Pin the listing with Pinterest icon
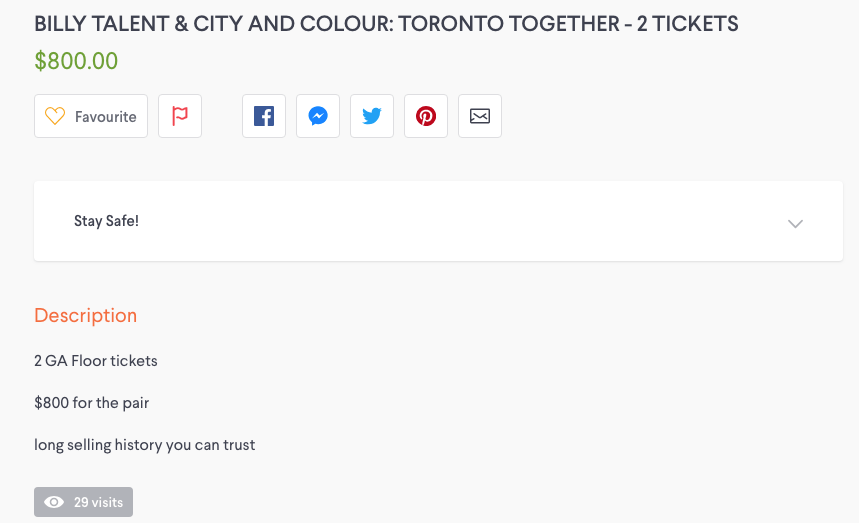 (426, 116)
